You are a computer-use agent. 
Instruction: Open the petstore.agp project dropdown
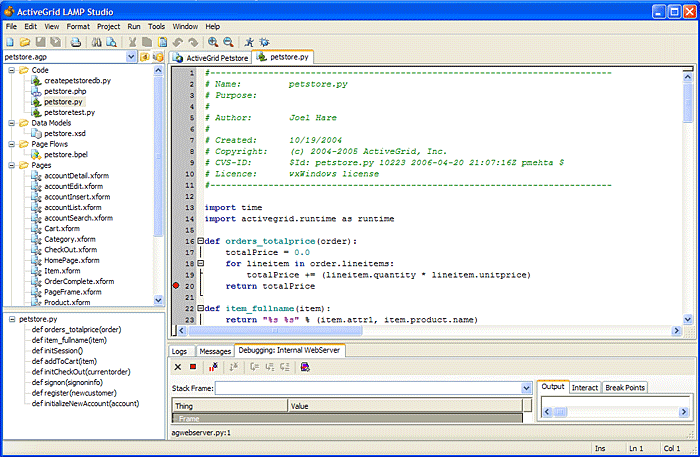pyautogui.click(x=131, y=57)
